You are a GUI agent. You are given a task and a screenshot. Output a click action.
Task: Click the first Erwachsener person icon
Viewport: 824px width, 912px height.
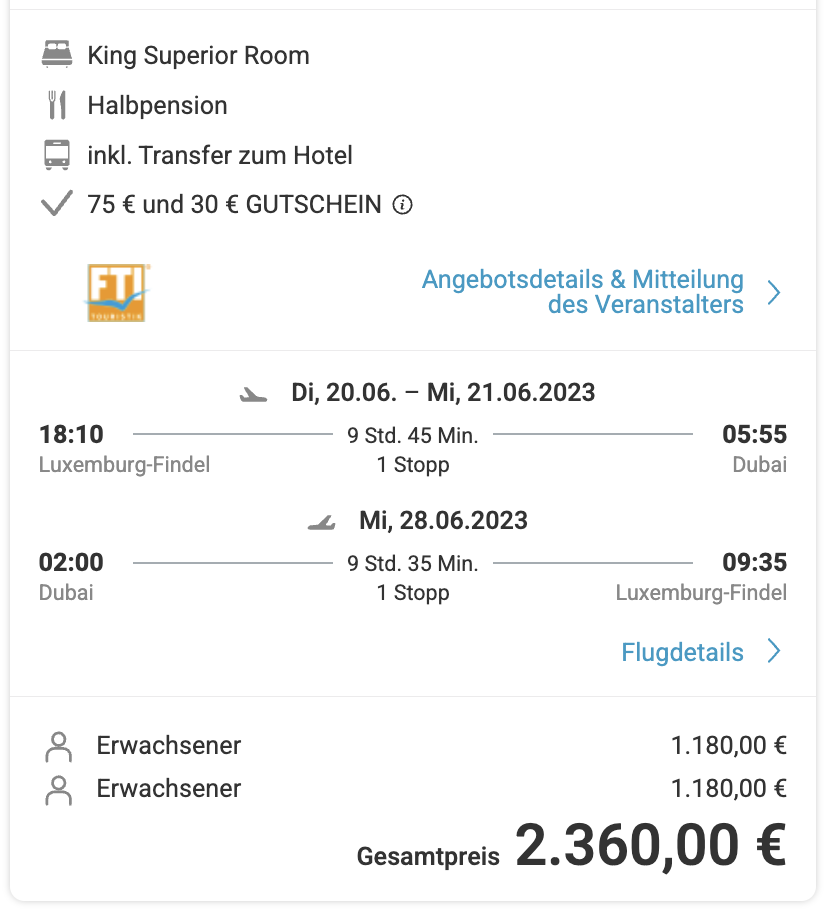pyautogui.click(x=59, y=747)
